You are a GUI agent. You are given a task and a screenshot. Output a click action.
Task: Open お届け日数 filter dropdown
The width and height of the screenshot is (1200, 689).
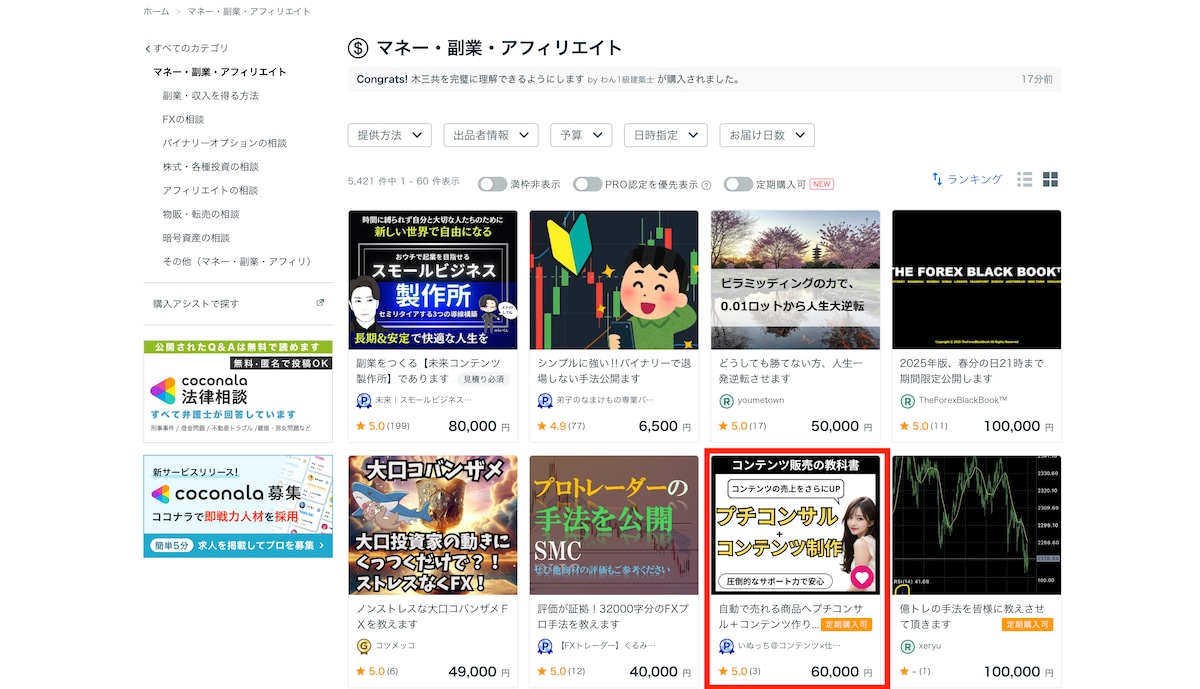tap(766, 135)
